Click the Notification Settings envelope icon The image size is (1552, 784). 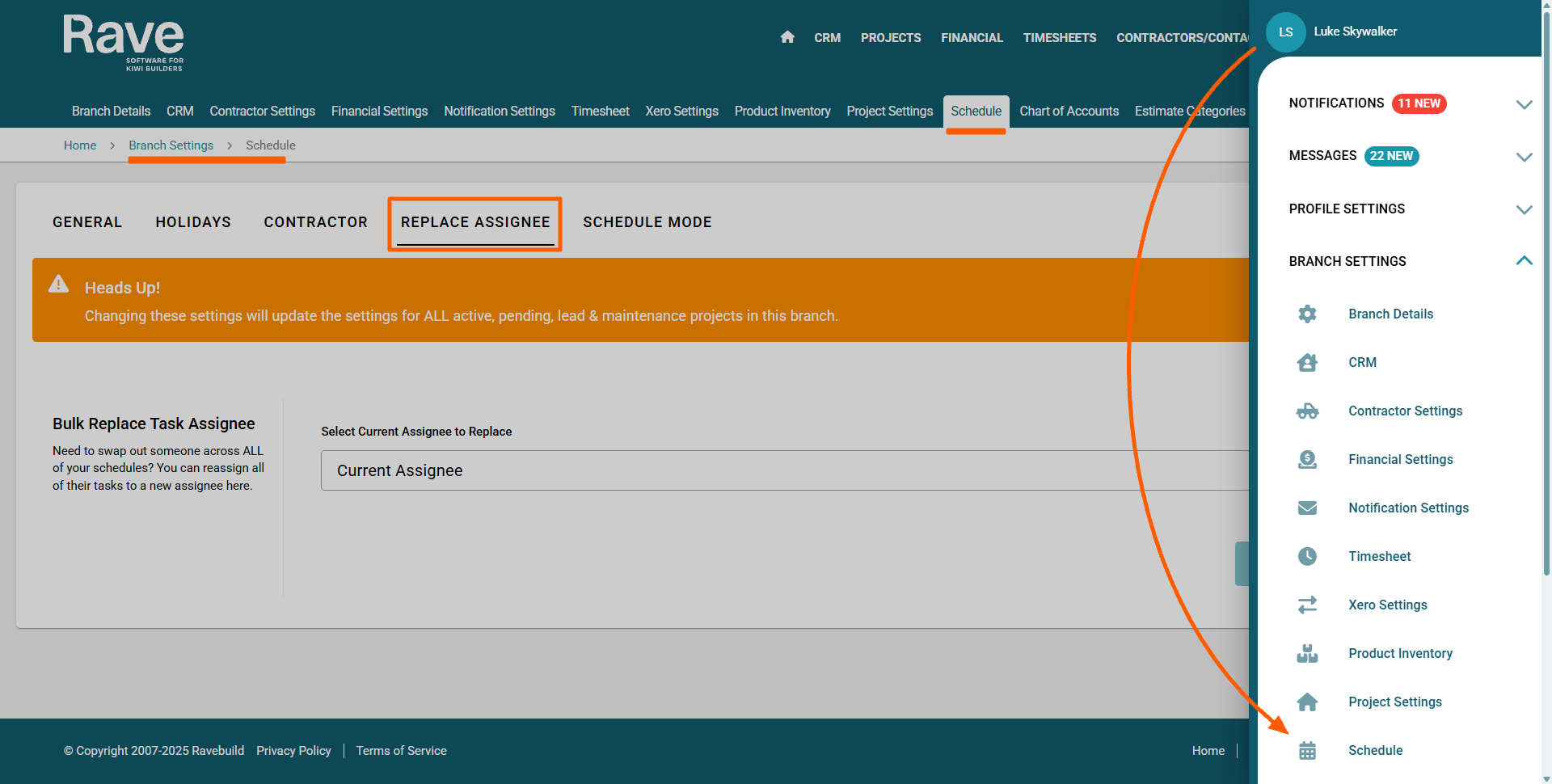click(x=1307, y=508)
